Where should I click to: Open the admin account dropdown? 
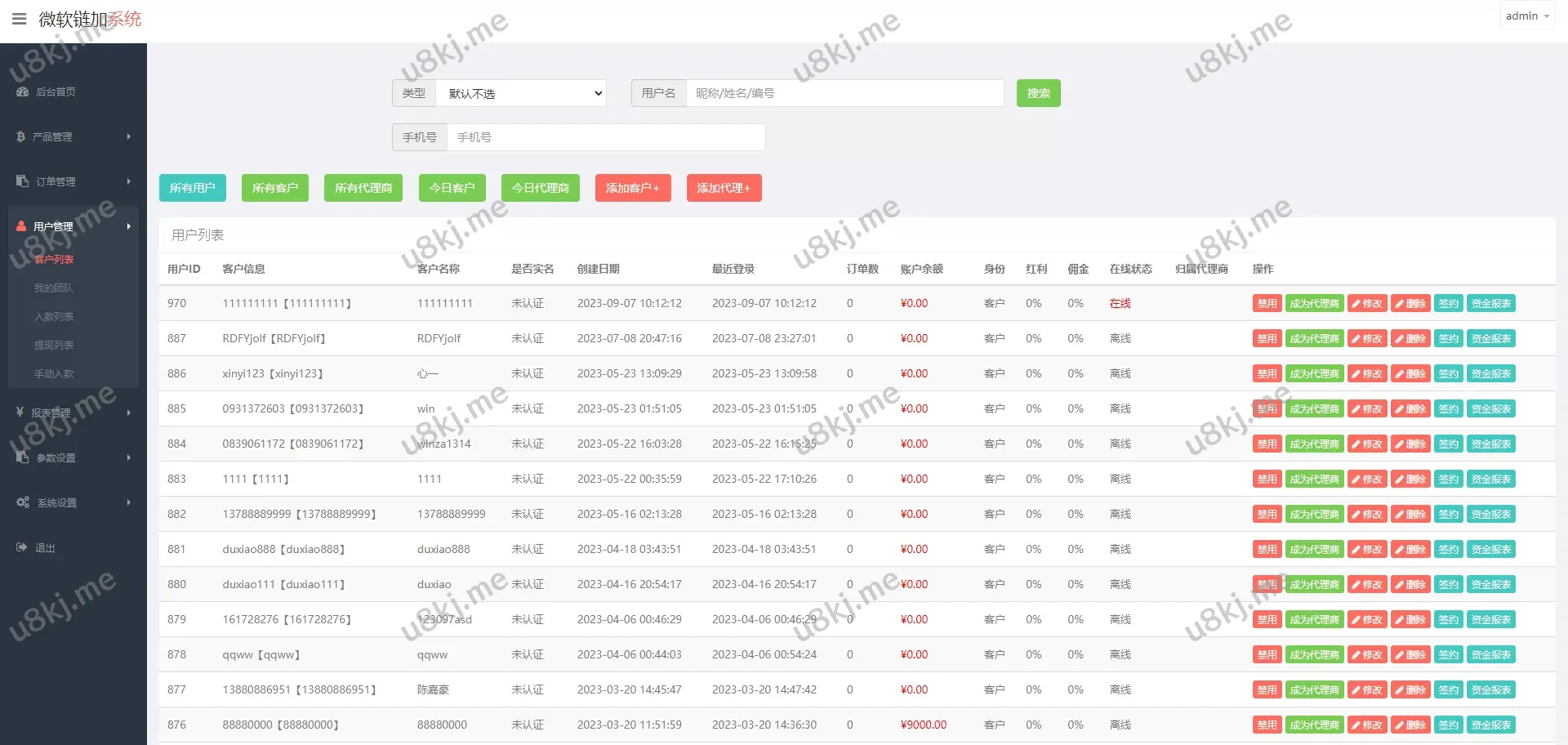1526,16
